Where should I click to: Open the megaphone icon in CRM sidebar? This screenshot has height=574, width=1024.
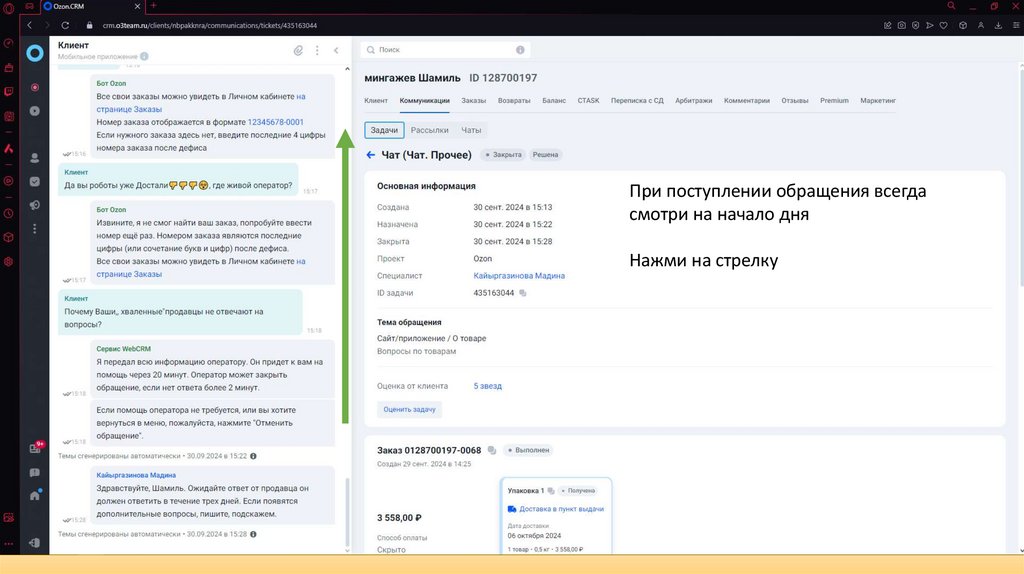(35, 205)
